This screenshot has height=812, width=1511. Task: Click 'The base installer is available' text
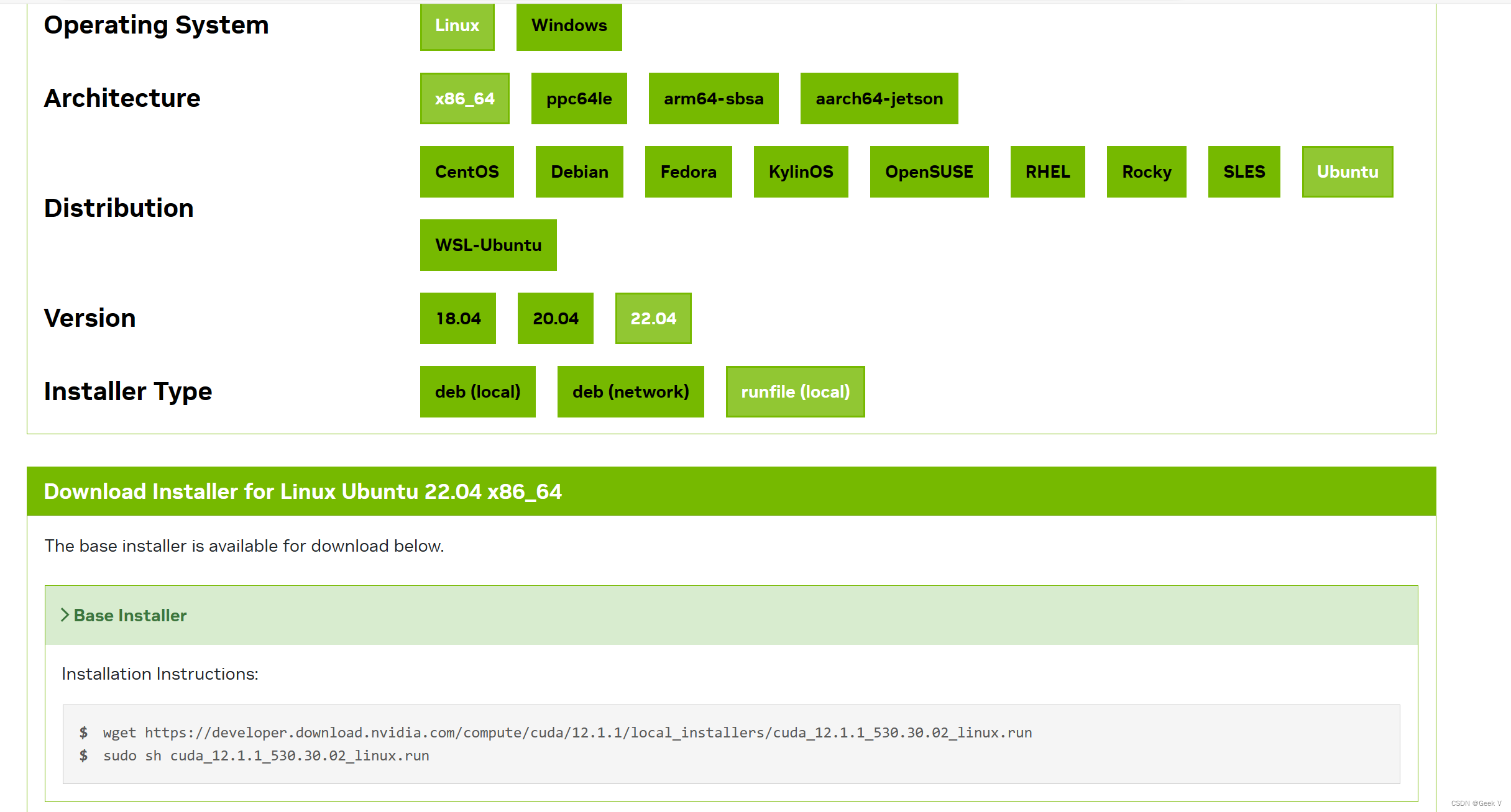[x=244, y=546]
